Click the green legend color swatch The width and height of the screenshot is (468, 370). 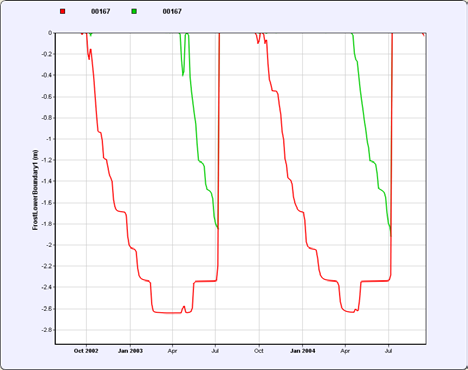click(x=134, y=11)
